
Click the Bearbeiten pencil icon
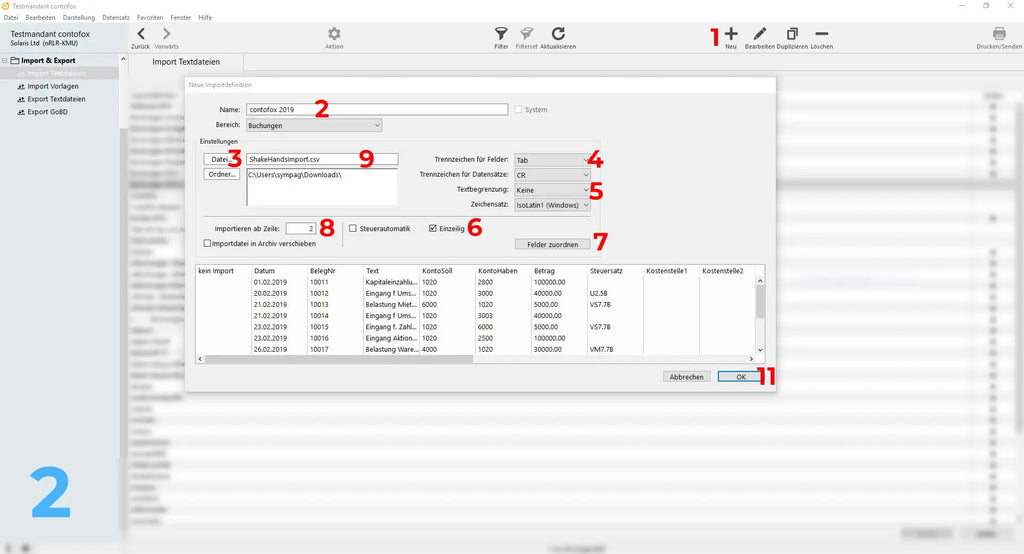click(763, 34)
